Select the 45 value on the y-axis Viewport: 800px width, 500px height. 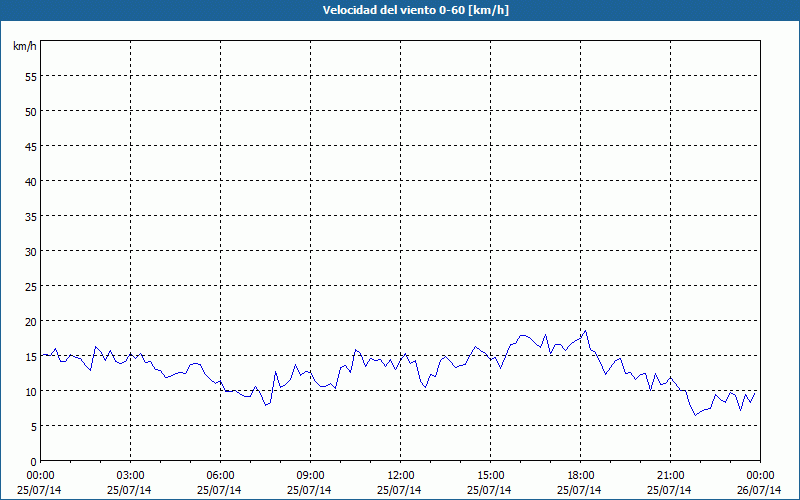pyautogui.click(x=31, y=147)
